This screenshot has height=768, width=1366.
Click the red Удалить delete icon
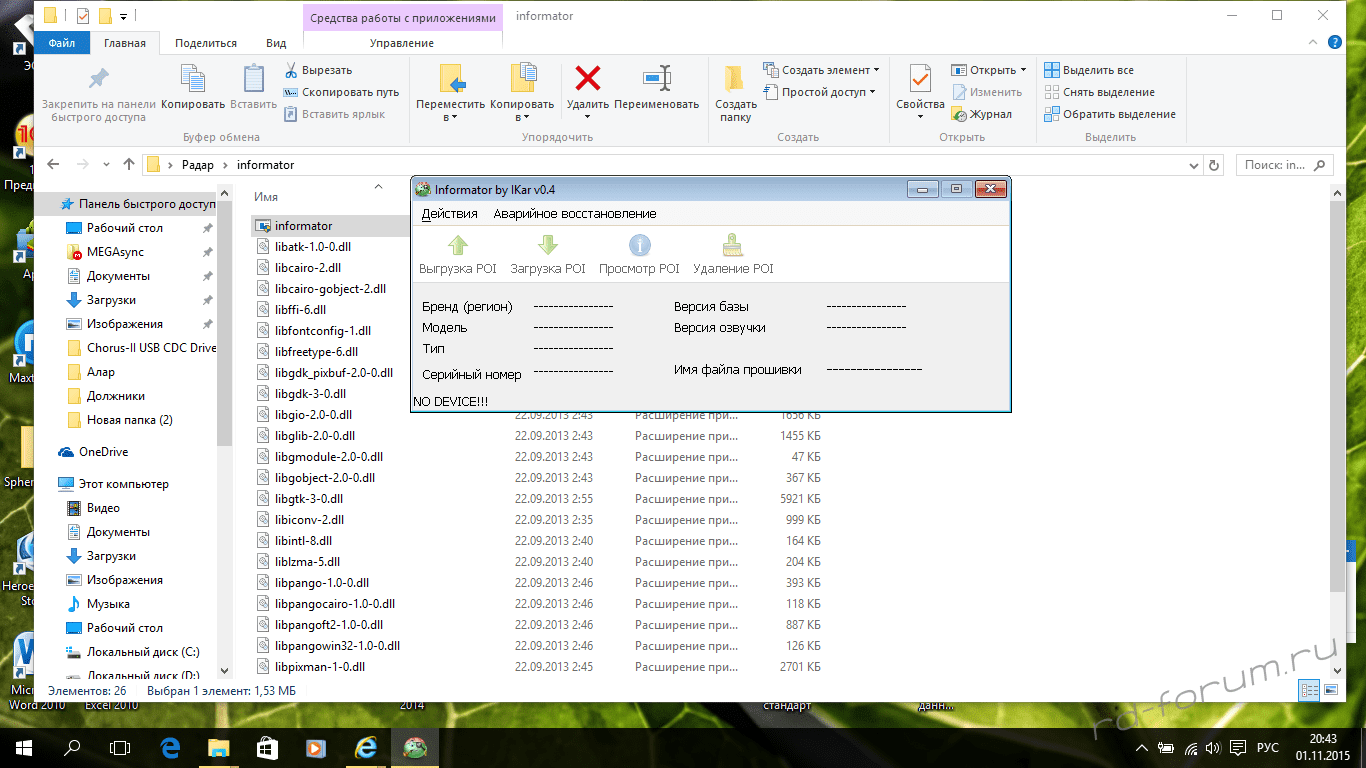587,79
